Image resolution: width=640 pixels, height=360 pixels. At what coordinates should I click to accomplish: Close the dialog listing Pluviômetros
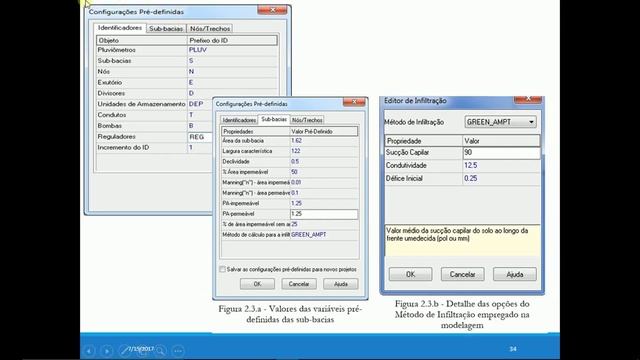click(272, 10)
